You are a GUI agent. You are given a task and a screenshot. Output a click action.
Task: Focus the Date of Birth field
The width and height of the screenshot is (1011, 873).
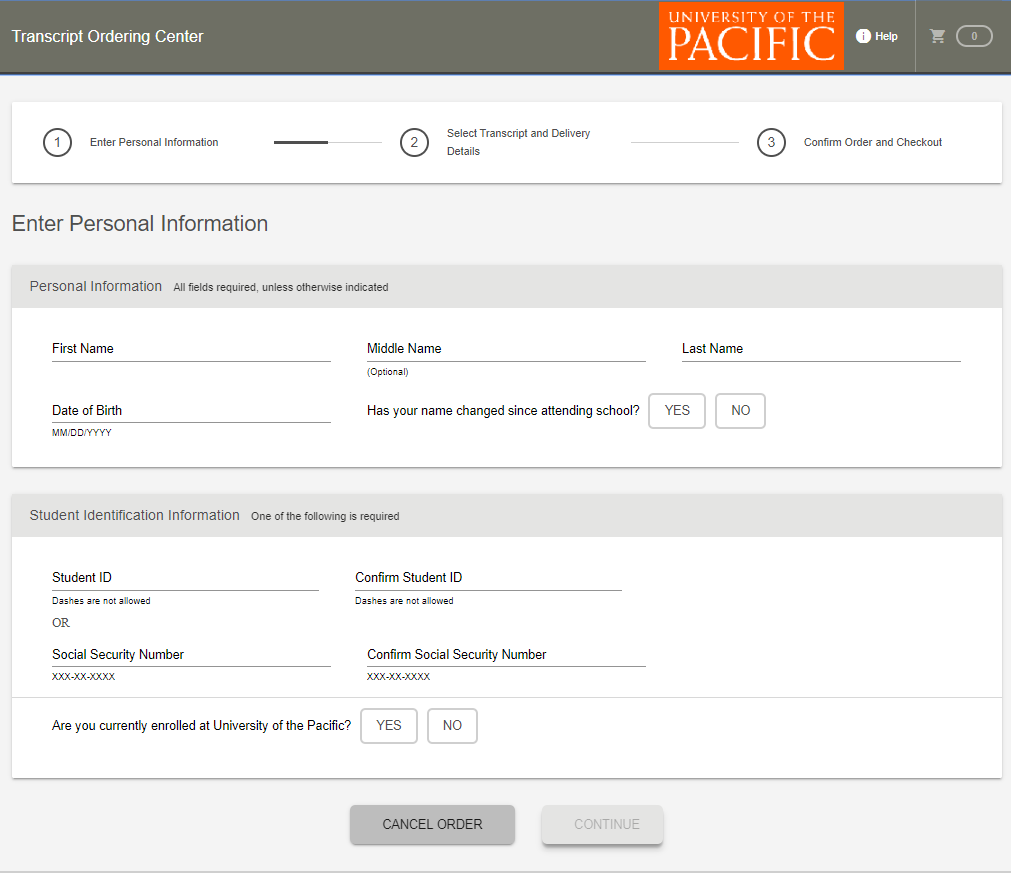pyautogui.click(x=191, y=411)
